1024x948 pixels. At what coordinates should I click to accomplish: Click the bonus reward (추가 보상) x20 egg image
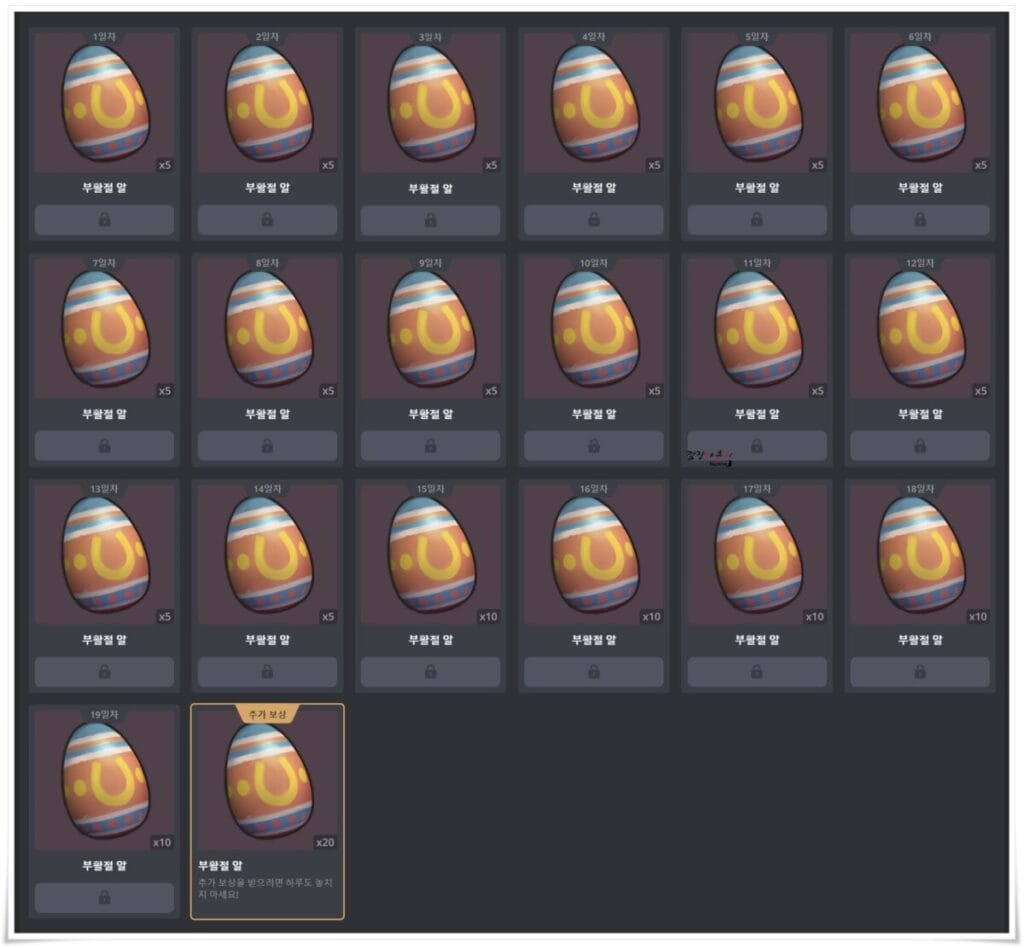coord(268,780)
